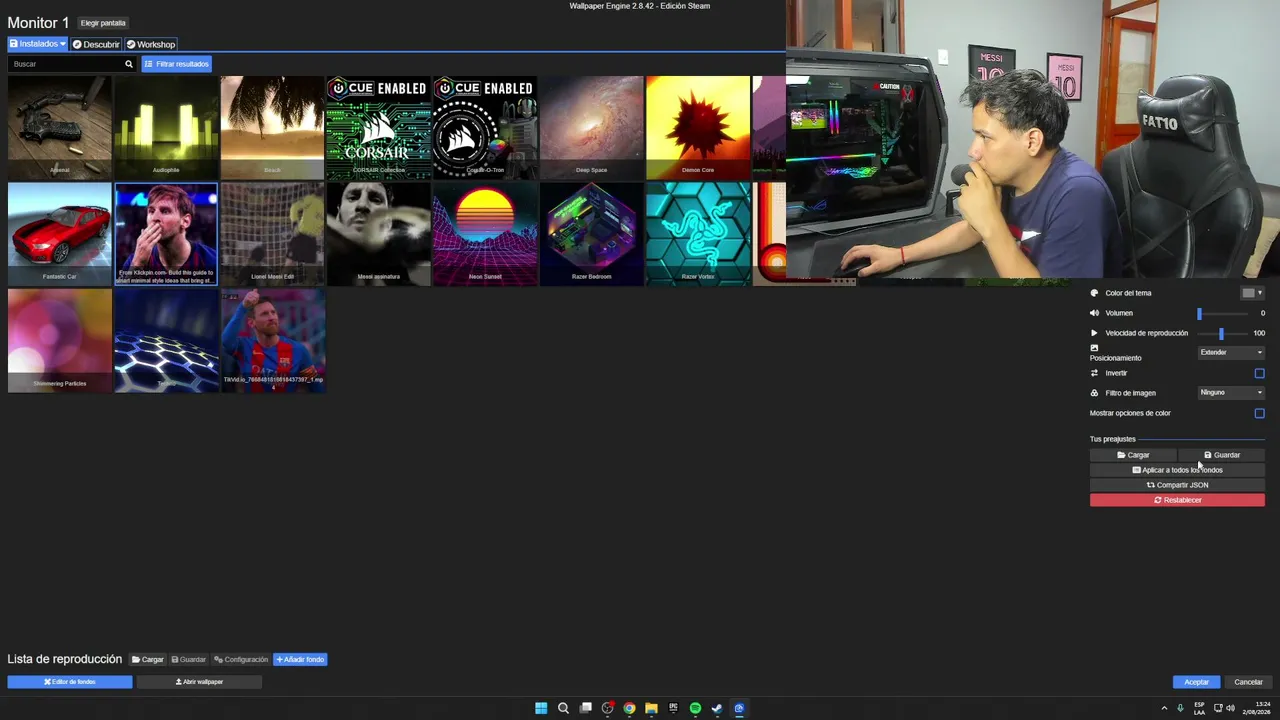
Task: Click Añadir fondo button
Action: [300, 660]
